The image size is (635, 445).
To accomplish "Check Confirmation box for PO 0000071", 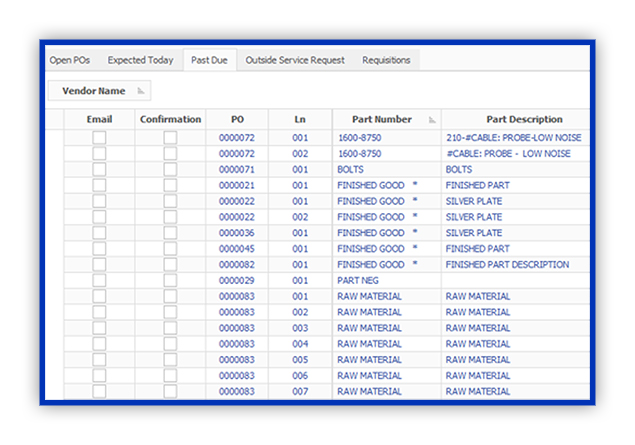I will (x=170, y=169).
